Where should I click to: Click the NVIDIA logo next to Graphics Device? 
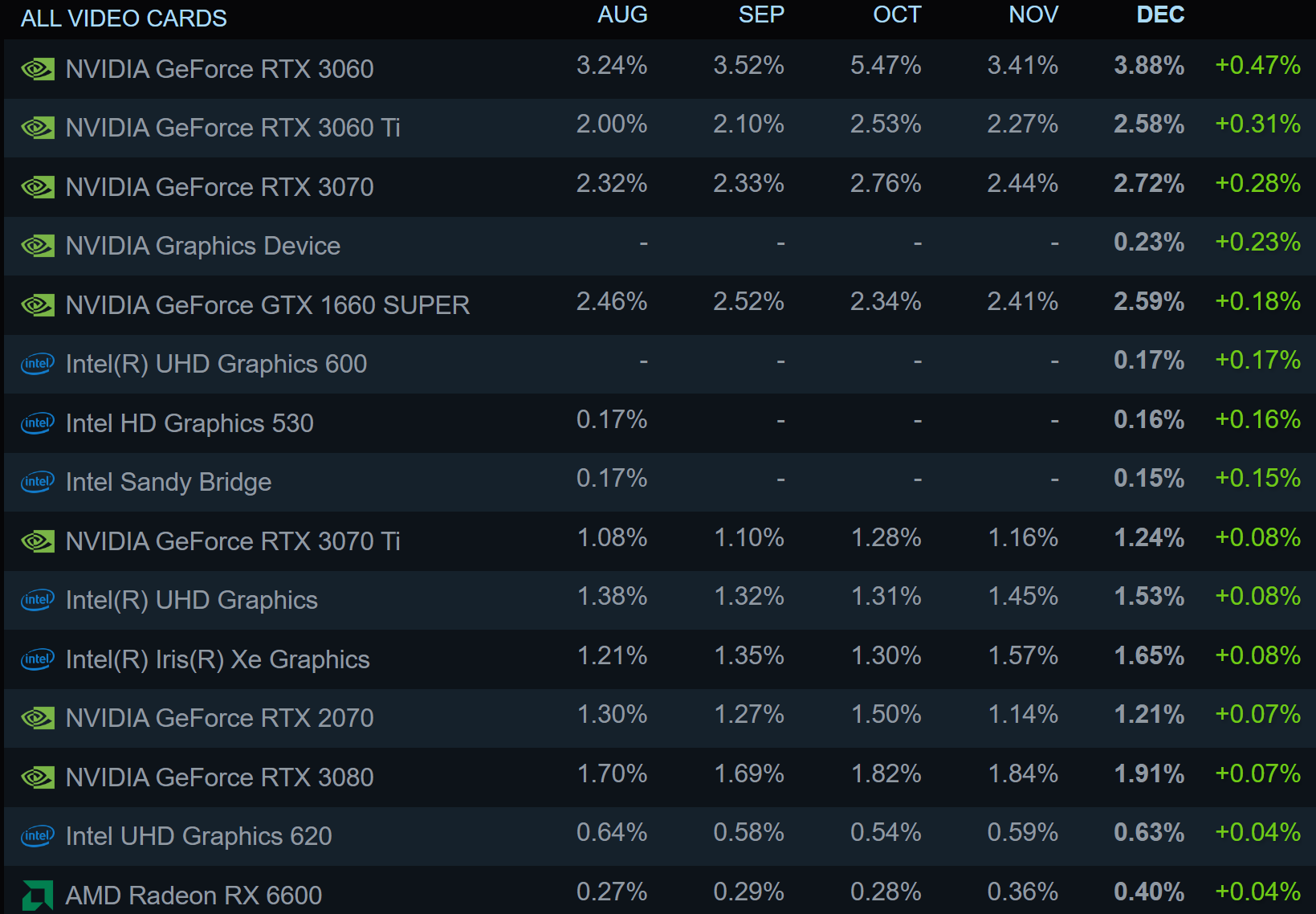click(38, 246)
